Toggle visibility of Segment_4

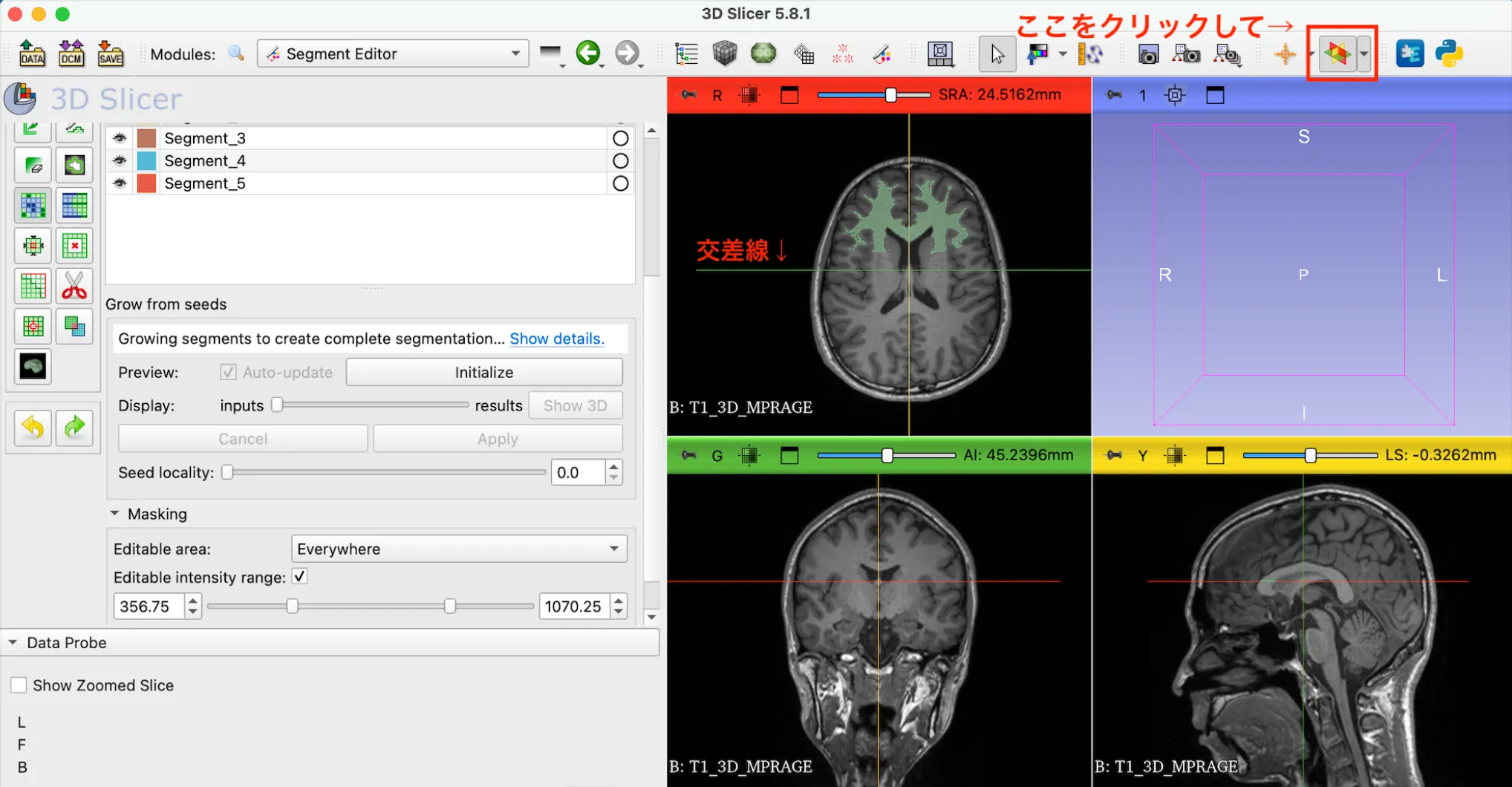click(119, 160)
